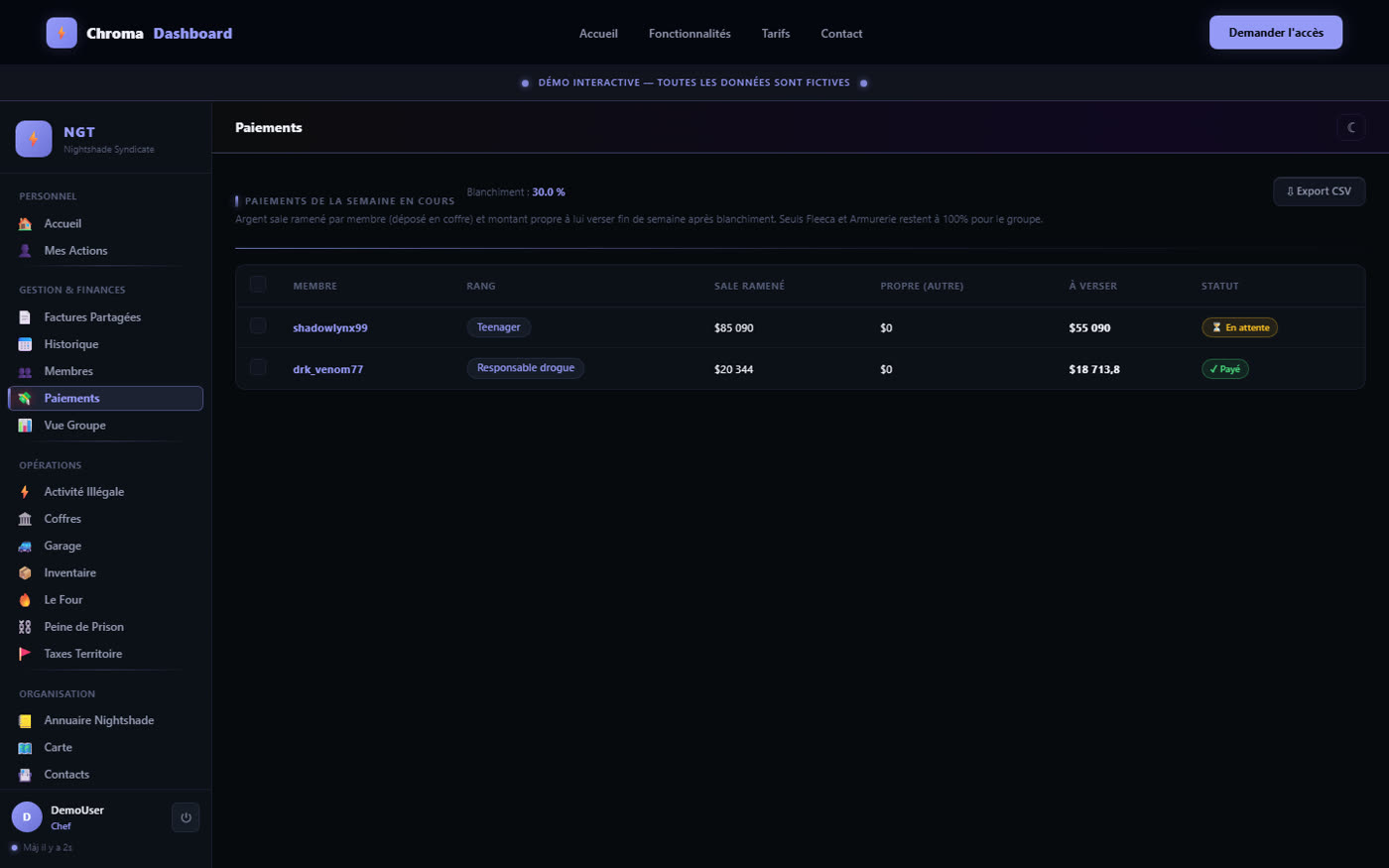The height and width of the screenshot is (868, 1389).
Task: Go to Vue Groupe sidebar page
Action: point(105,426)
